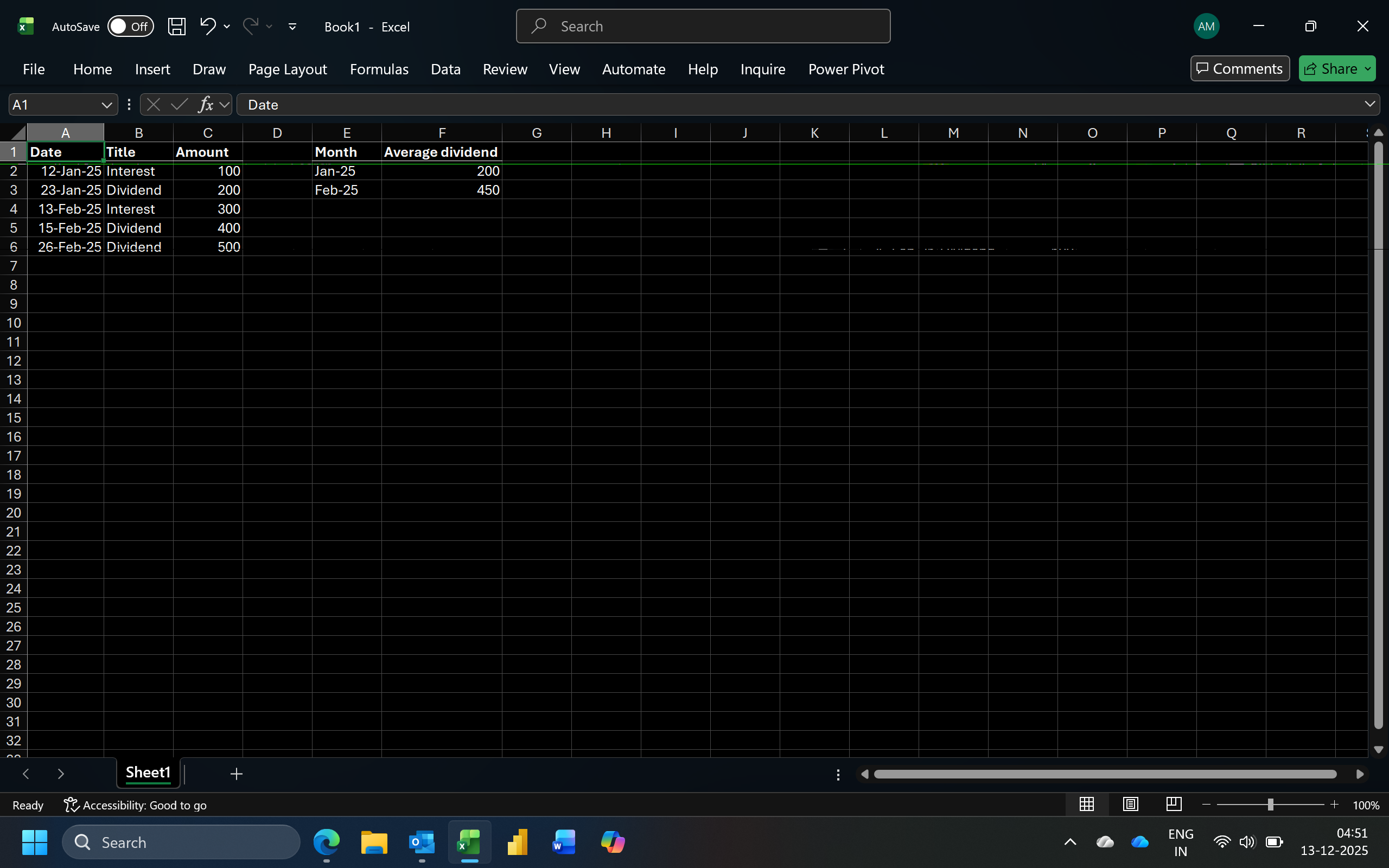The height and width of the screenshot is (868, 1389).
Task: Click the Save icon in title bar
Action: pos(176,27)
